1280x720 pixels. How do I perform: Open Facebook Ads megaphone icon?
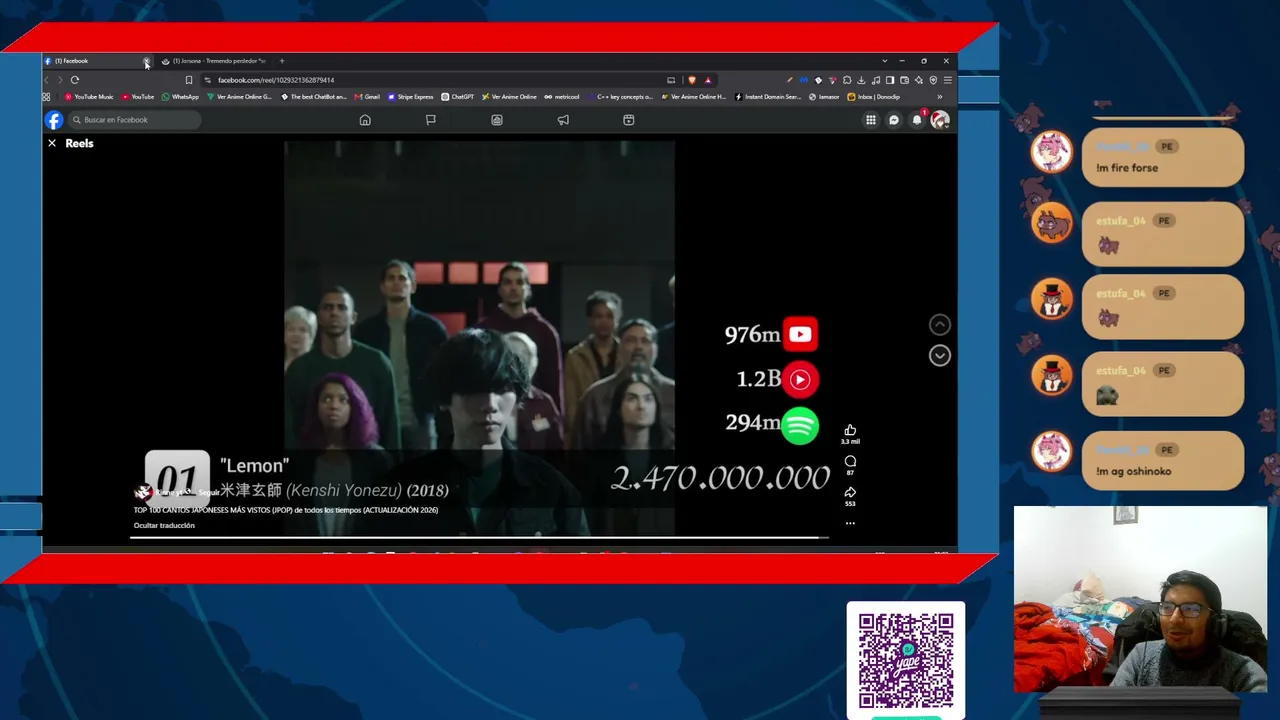pos(563,120)
